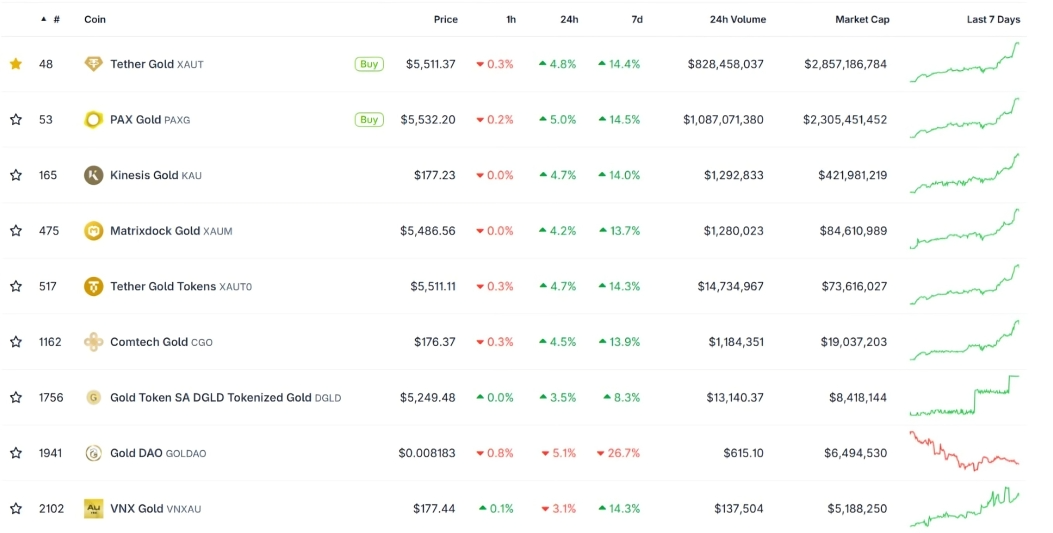Screen dimensions: 1053x533
Task: View Matrixdock Gold 7-day sparkline
Action: [965, 229]
